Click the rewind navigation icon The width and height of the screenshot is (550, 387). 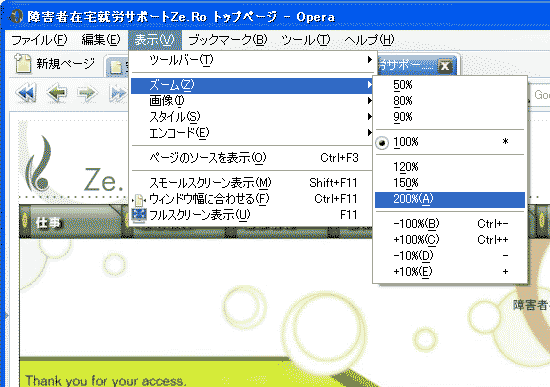(x=26, y=93)
